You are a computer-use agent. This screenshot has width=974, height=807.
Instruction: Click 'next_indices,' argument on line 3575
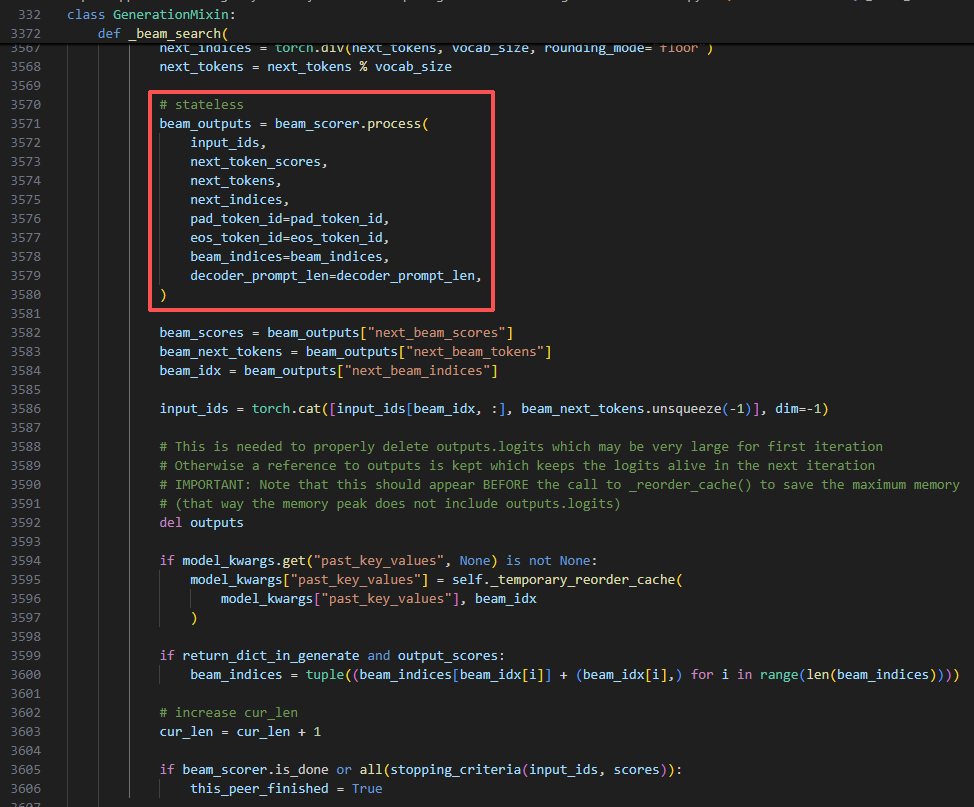tap(239, 200)
